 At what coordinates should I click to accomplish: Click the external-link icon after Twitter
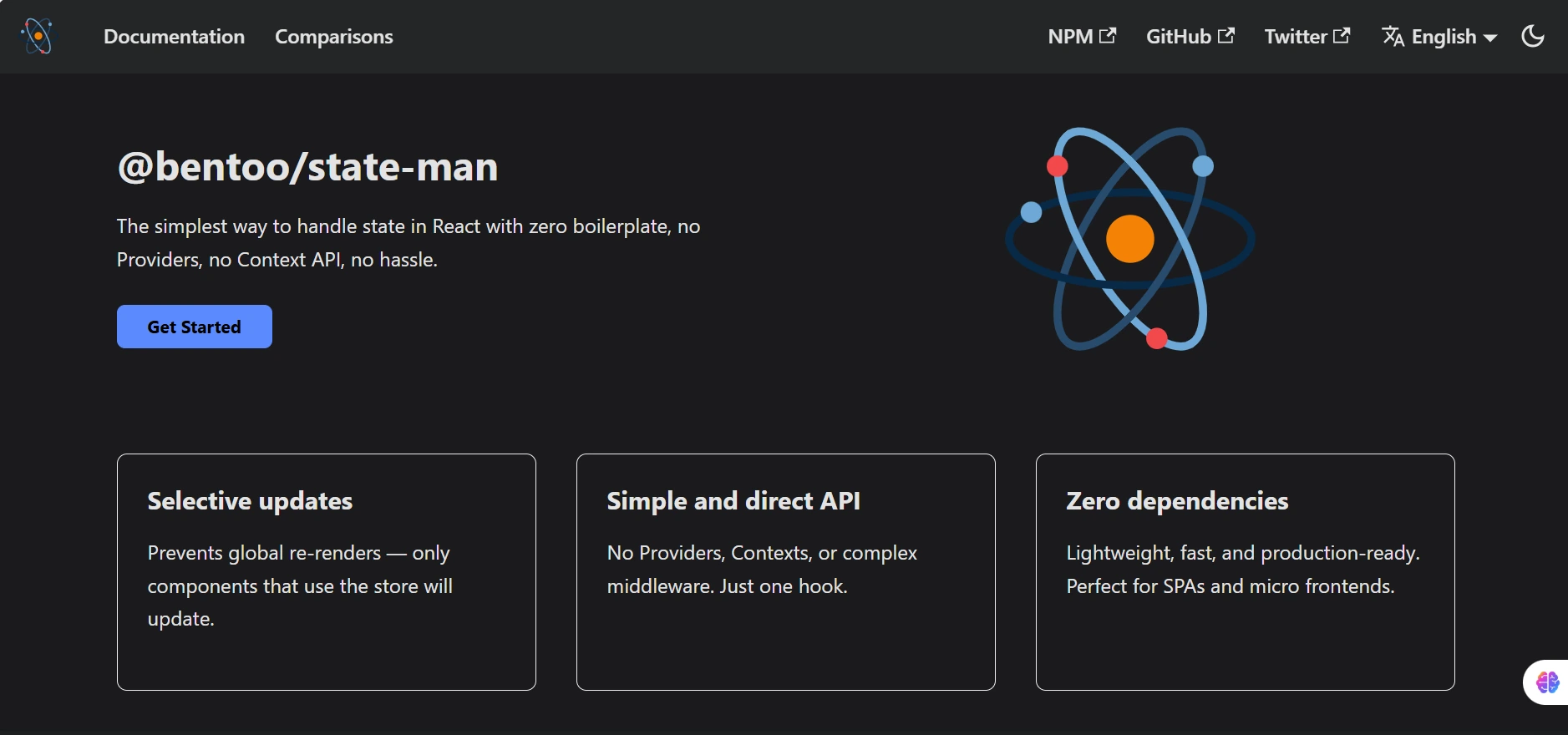click(1342, 36)
